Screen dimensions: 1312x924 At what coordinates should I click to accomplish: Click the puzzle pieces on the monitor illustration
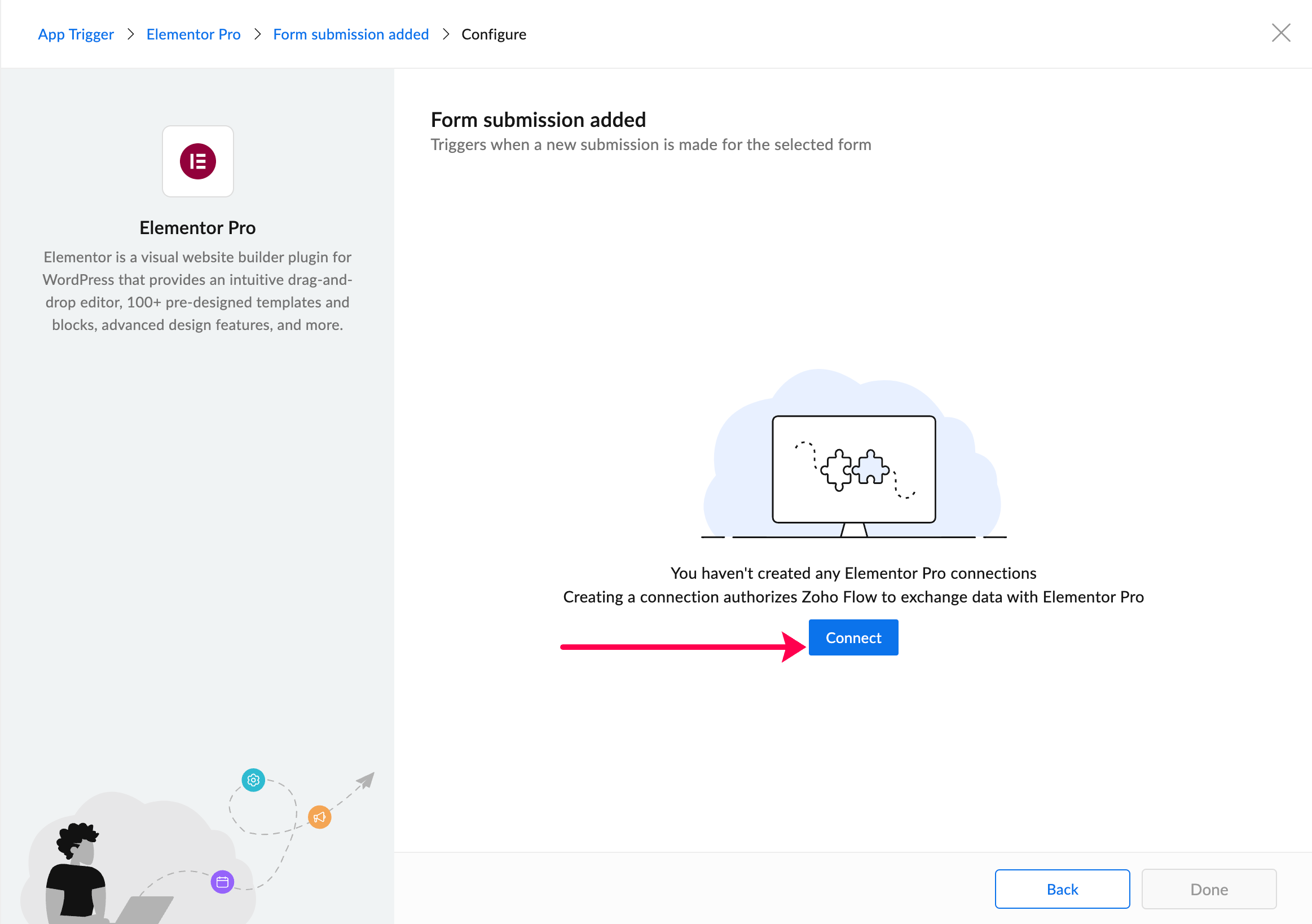click(x=855, y=470)
